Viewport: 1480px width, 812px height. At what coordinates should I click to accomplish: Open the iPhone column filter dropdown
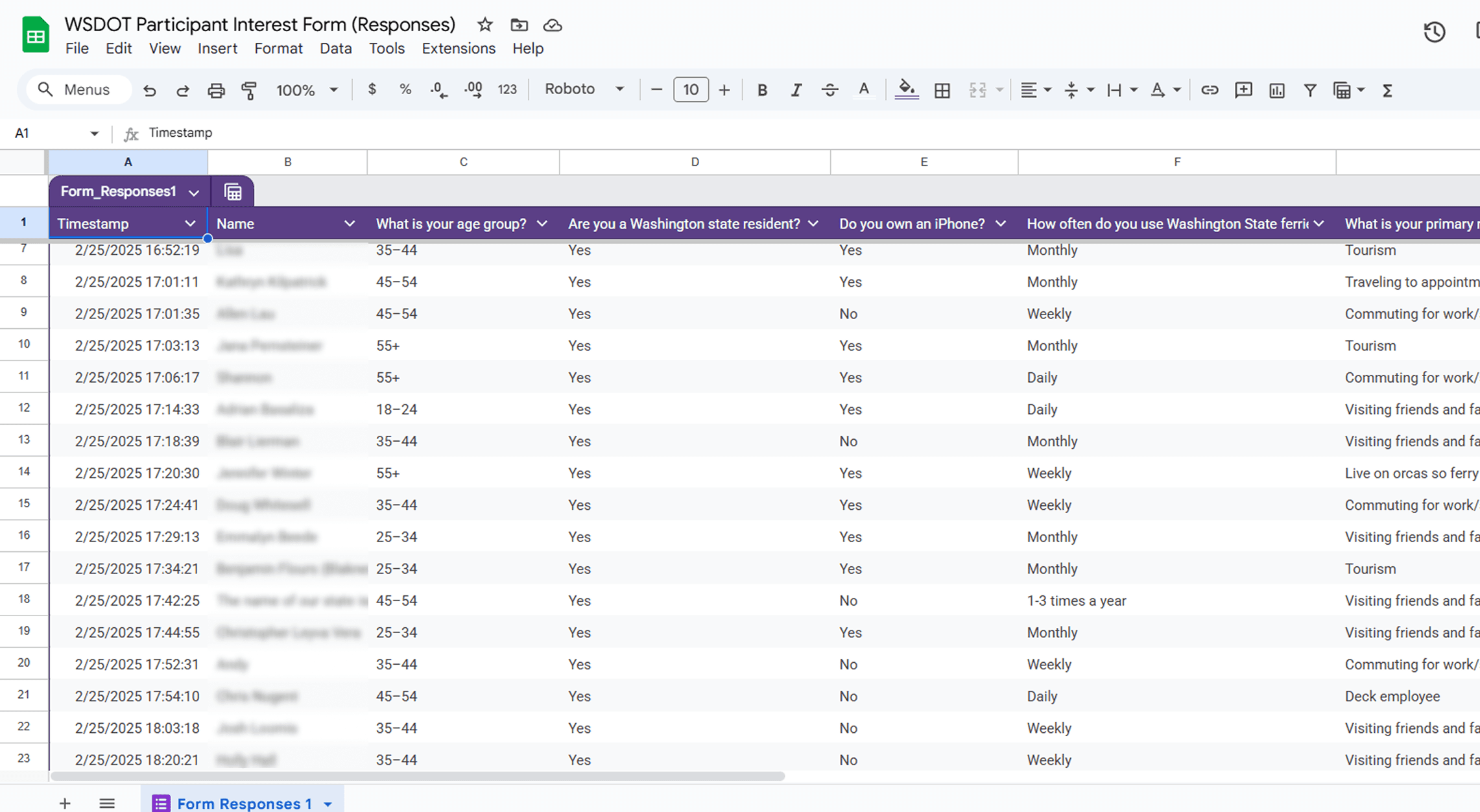click(1001, 224)
